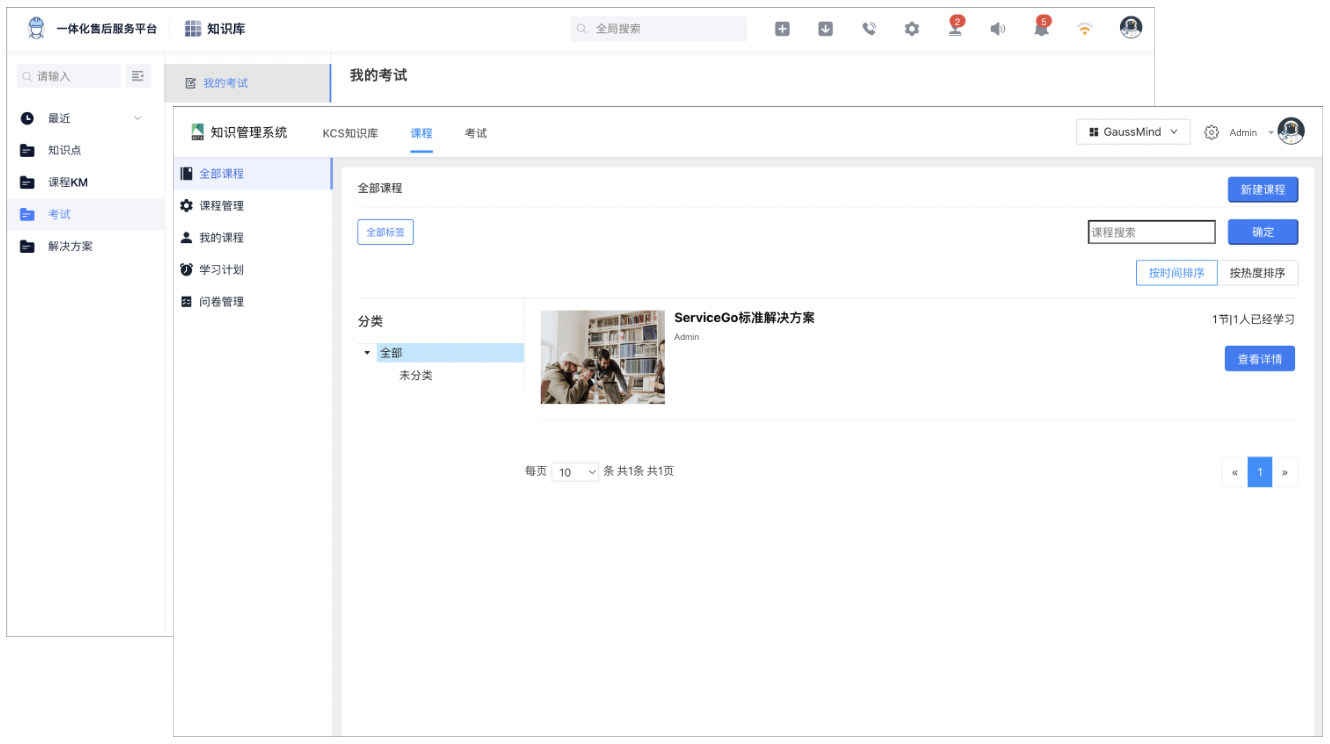Switch to the 考试 tab
This screenshot has width=1330, height=744.
click(476, 132)
